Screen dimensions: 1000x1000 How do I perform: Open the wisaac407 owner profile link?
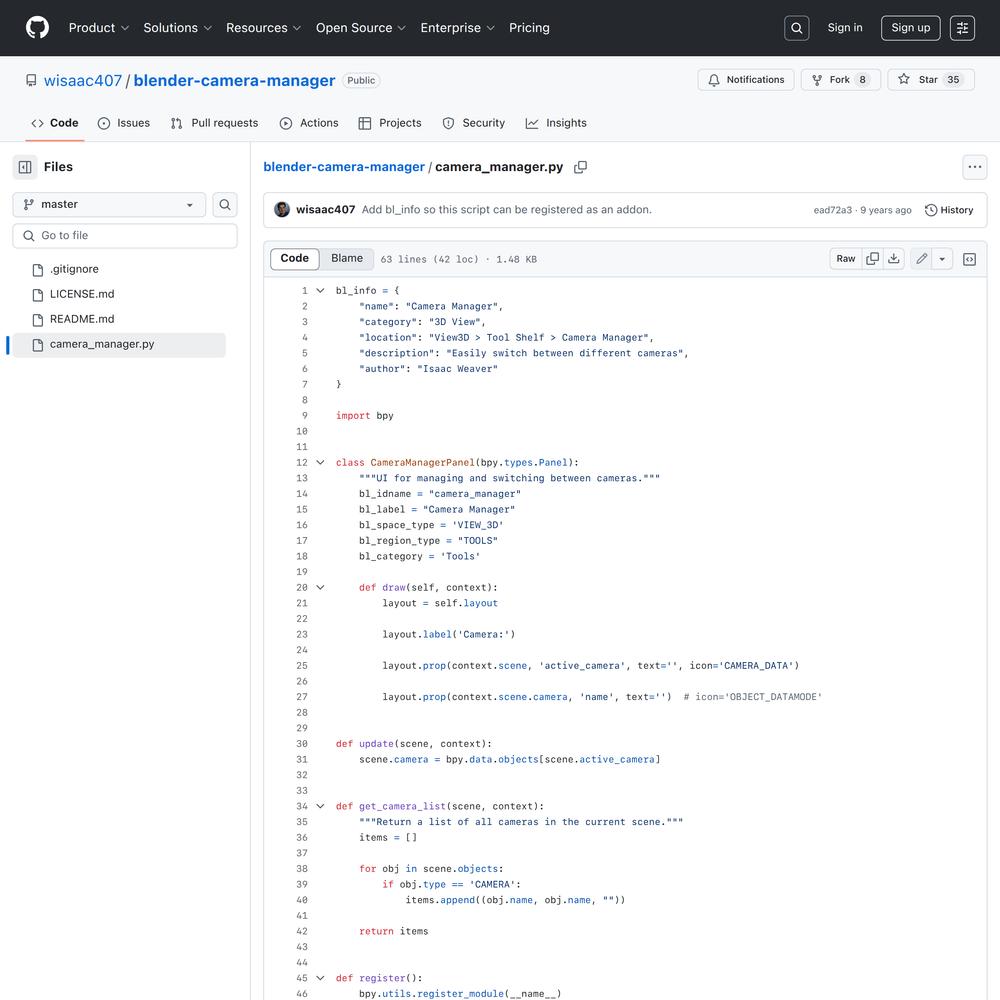[83, 81]
